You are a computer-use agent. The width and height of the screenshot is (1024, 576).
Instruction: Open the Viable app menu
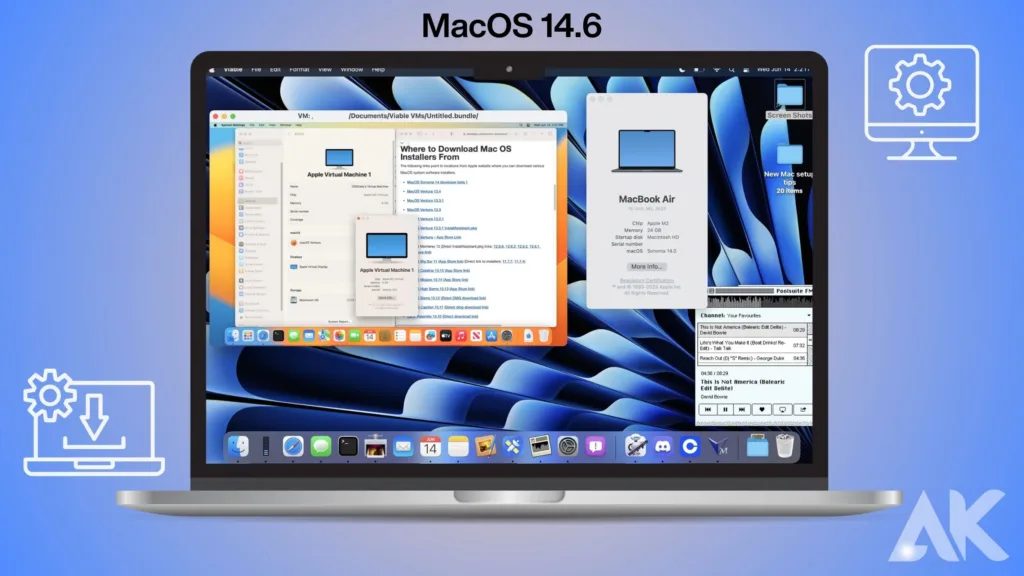tap(233, 69)
